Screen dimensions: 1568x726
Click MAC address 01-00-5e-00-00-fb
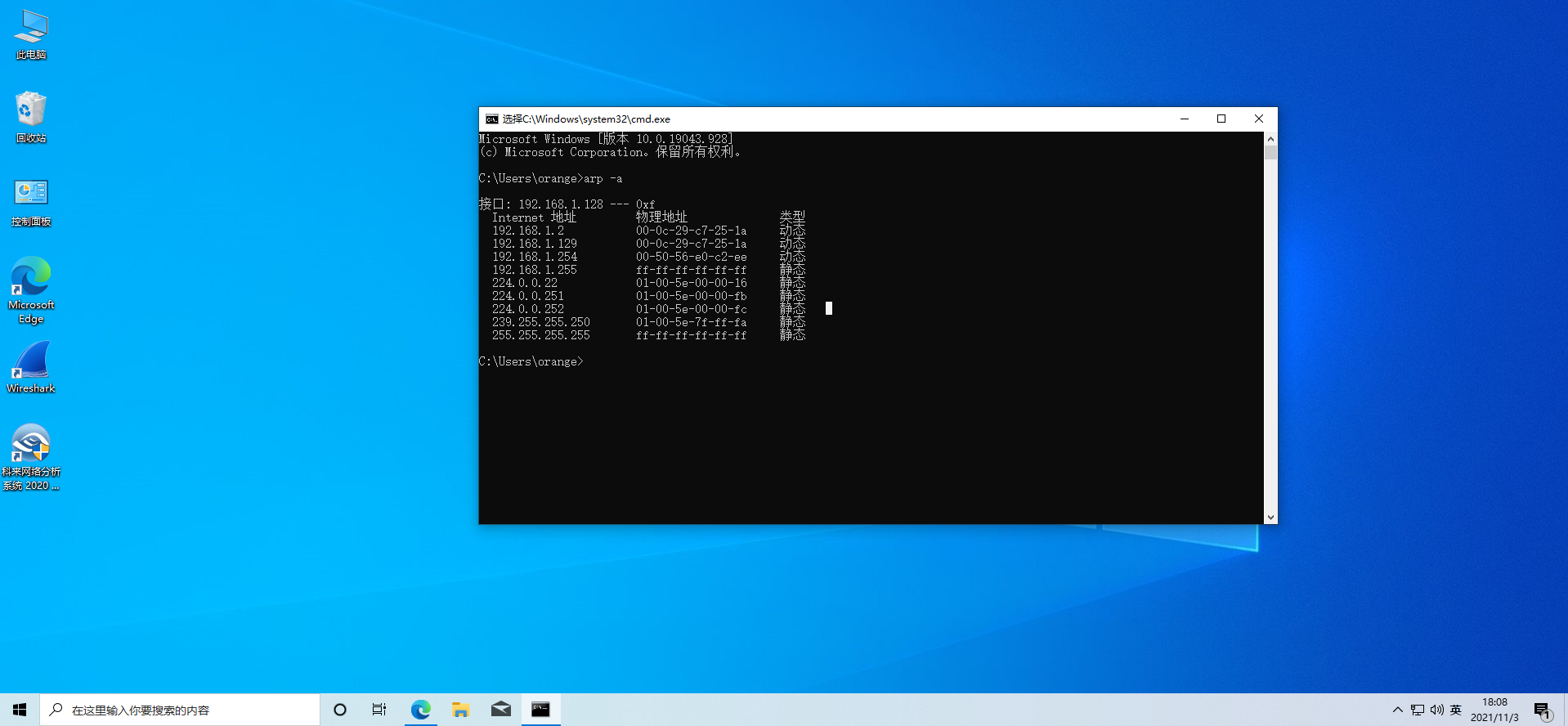click(x=692, y=296)
